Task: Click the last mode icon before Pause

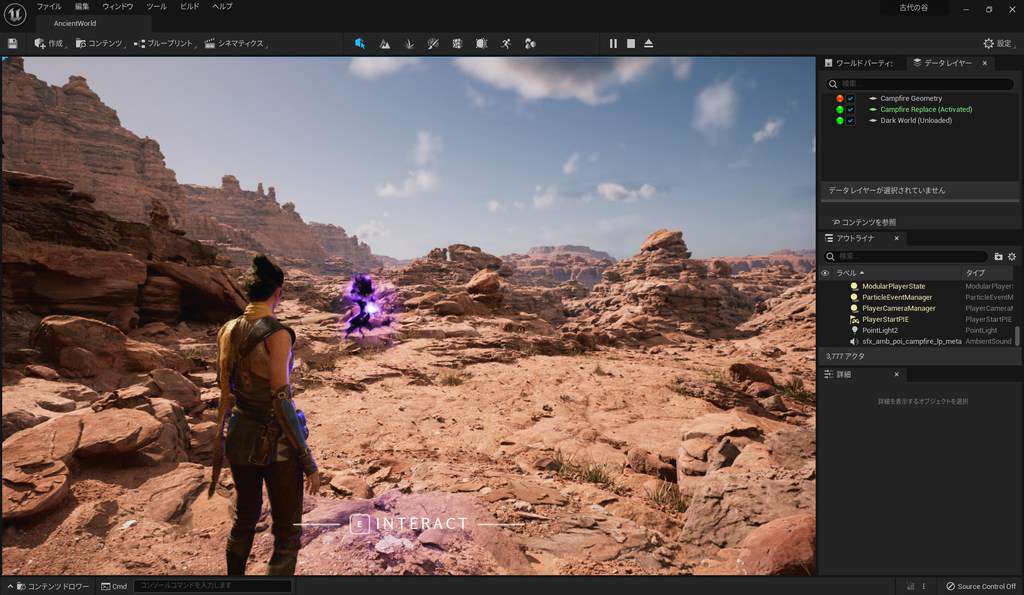Action: pos(530,44)
